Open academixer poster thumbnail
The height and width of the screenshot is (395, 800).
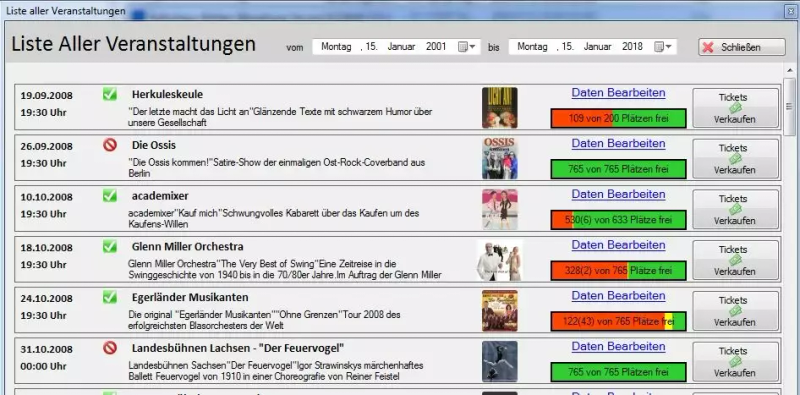(499, 209)
